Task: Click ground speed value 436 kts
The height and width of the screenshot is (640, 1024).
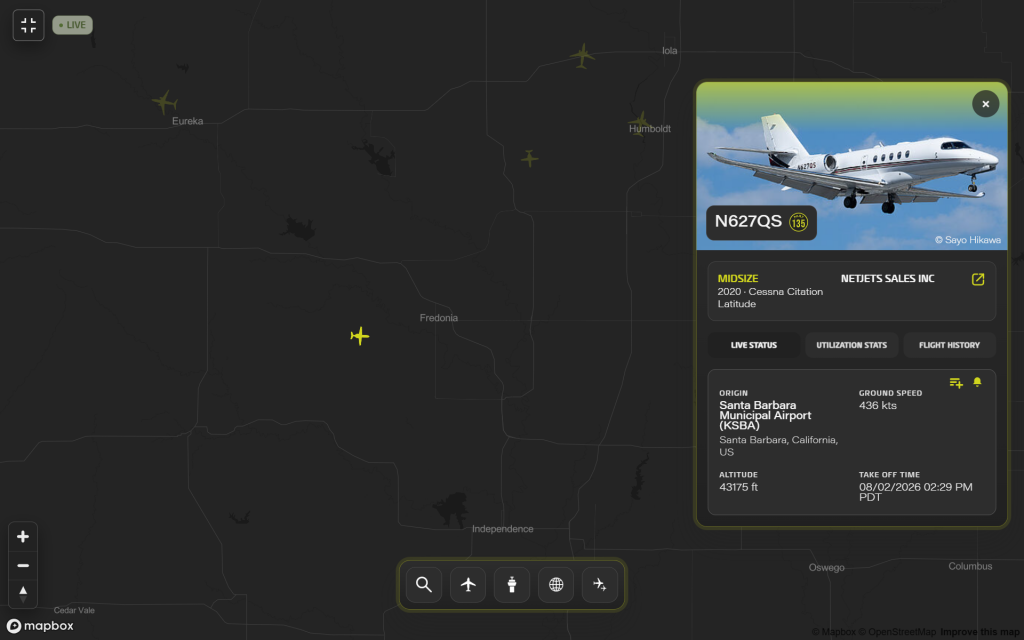Action: coord(877,406)
